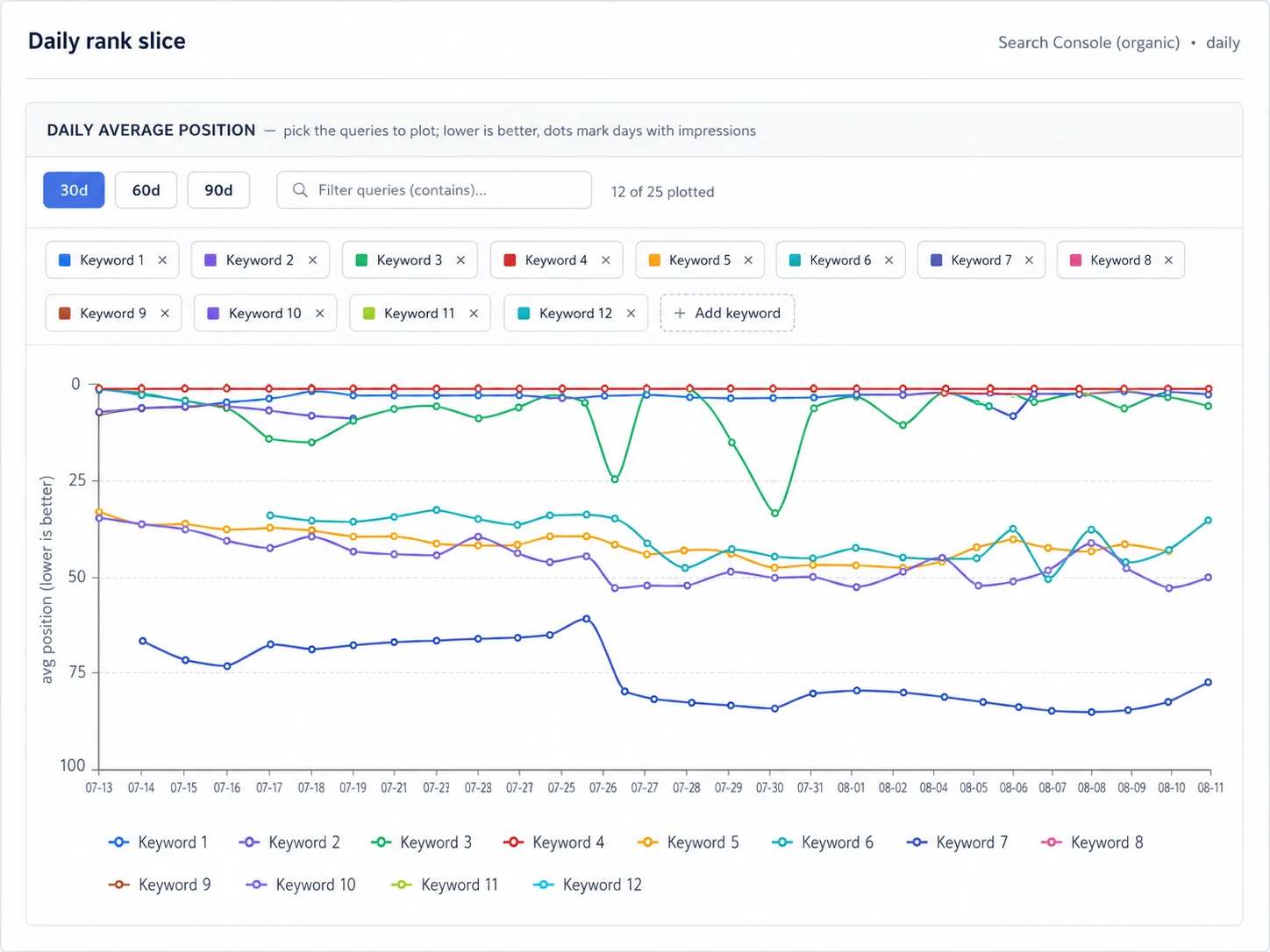This screenshot has height=952, width=1270.
Task: Click the '12 of 25 plotted' text
Action: [662, 192]
